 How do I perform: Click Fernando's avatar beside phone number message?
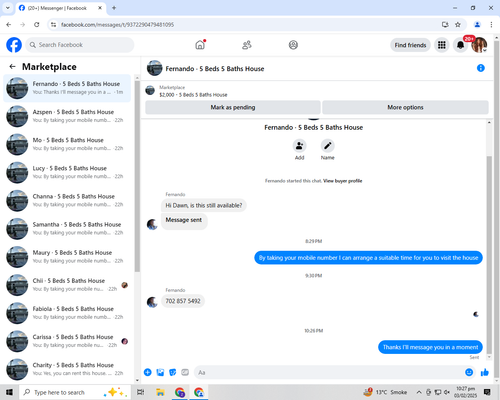pos(152,302)
